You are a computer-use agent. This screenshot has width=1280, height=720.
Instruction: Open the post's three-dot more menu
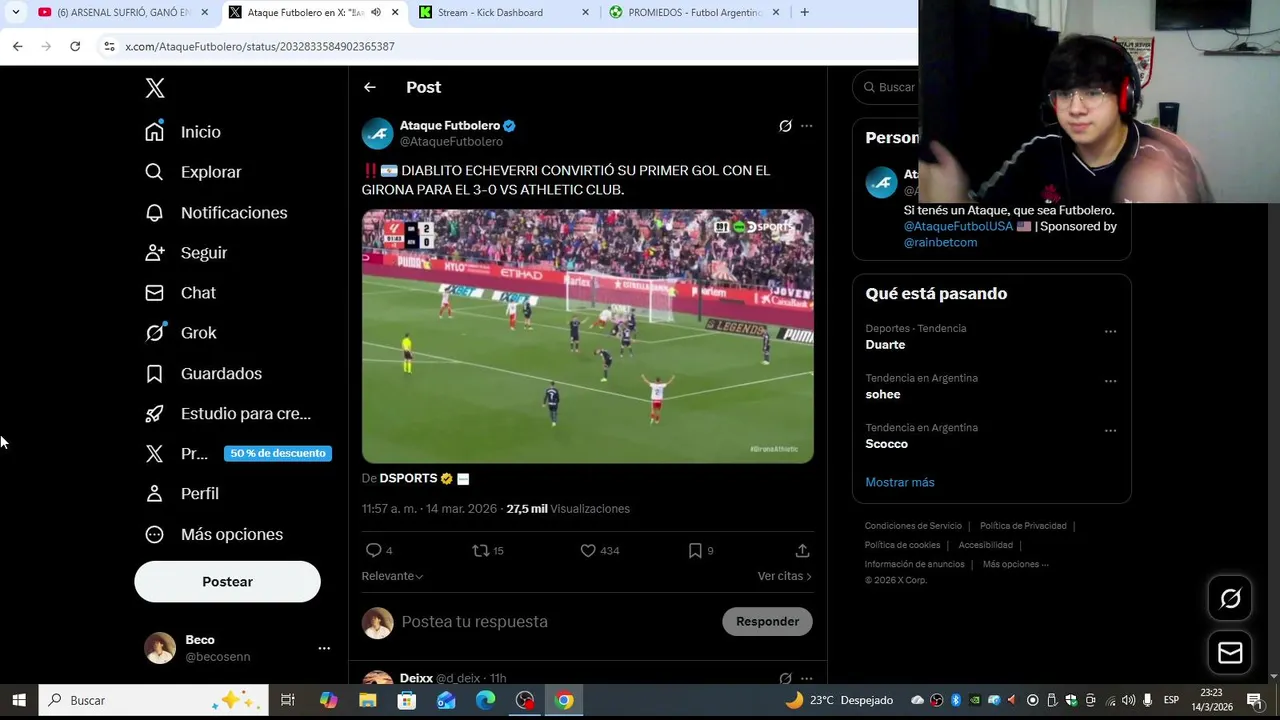coord(806,126)
